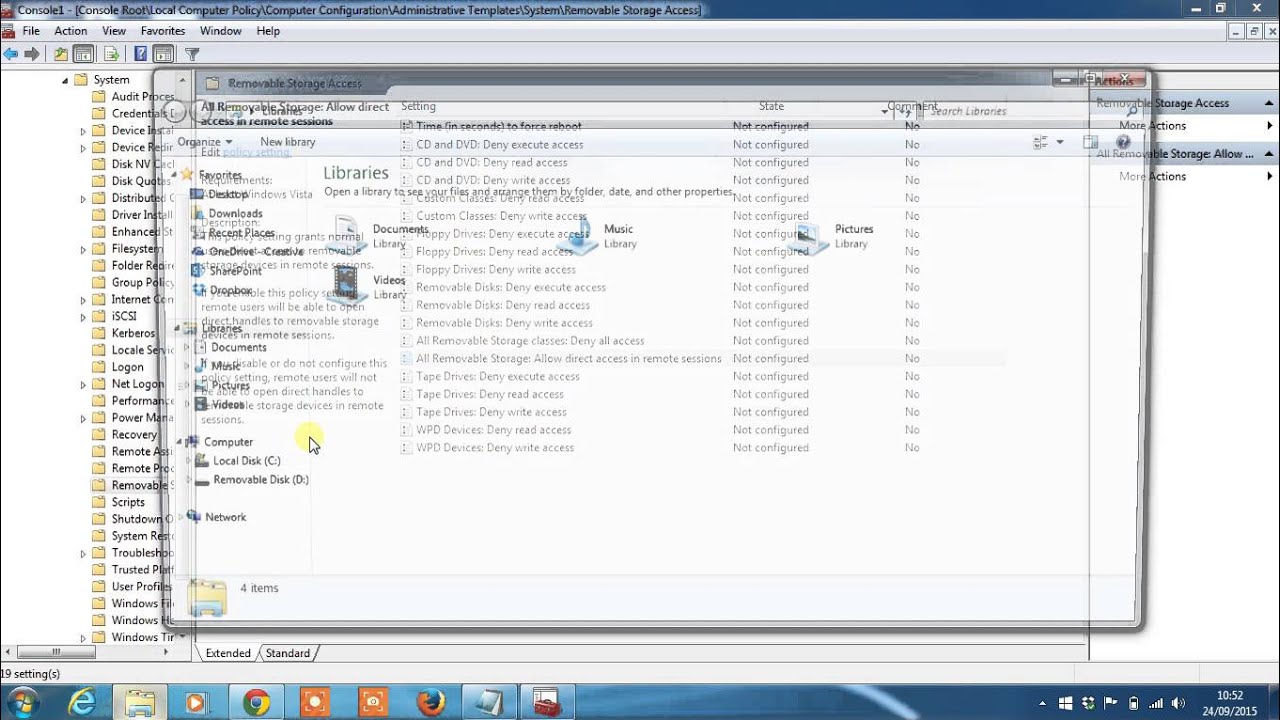1280x720 pixels.
Task: Click the clock showing 10:52
Action: [x=1230, y=694]
